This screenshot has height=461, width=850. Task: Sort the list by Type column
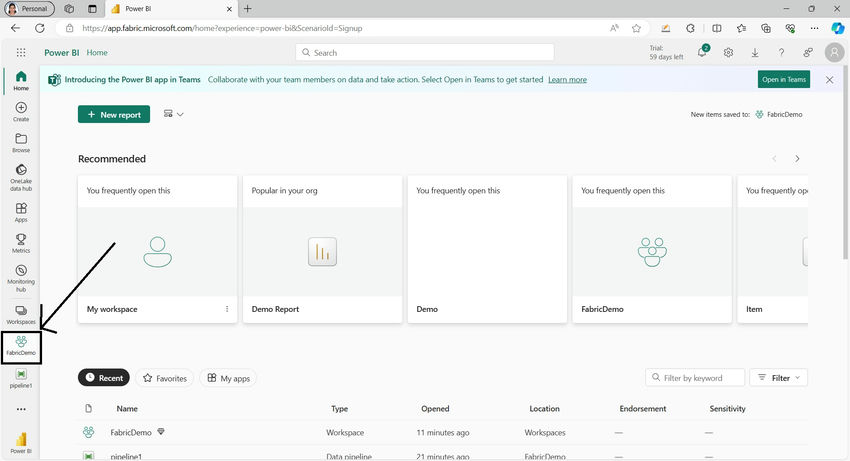pos(339,408)
